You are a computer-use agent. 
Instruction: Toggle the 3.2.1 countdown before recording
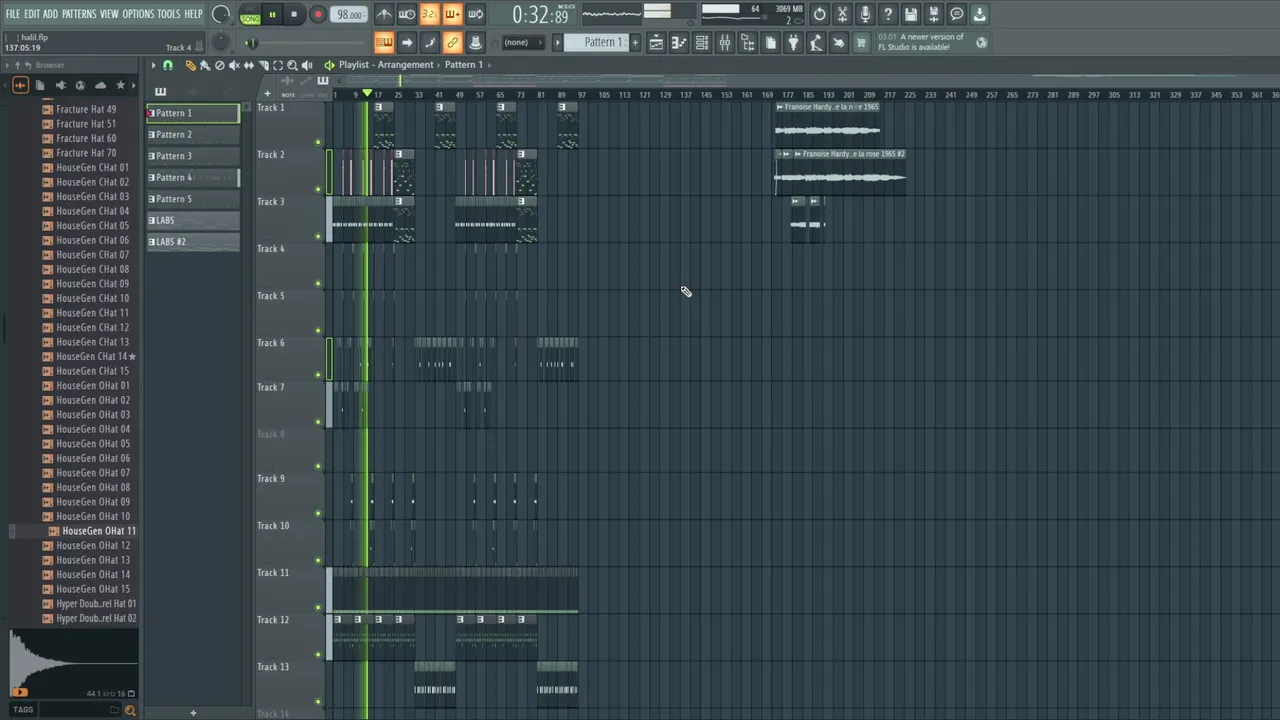pos(429,14)
